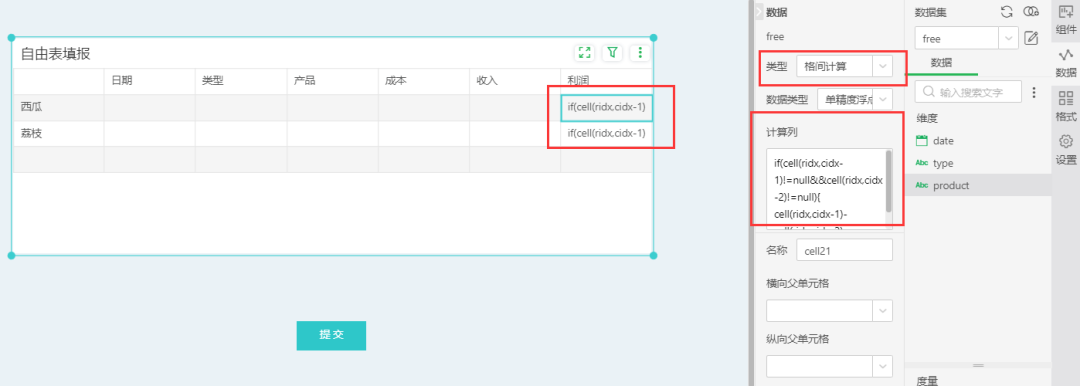This screenshot has height=386, width=1080.
Task: Click the 名称 cell21 input field
Action: pyautogui.click(x=844, y=250)
